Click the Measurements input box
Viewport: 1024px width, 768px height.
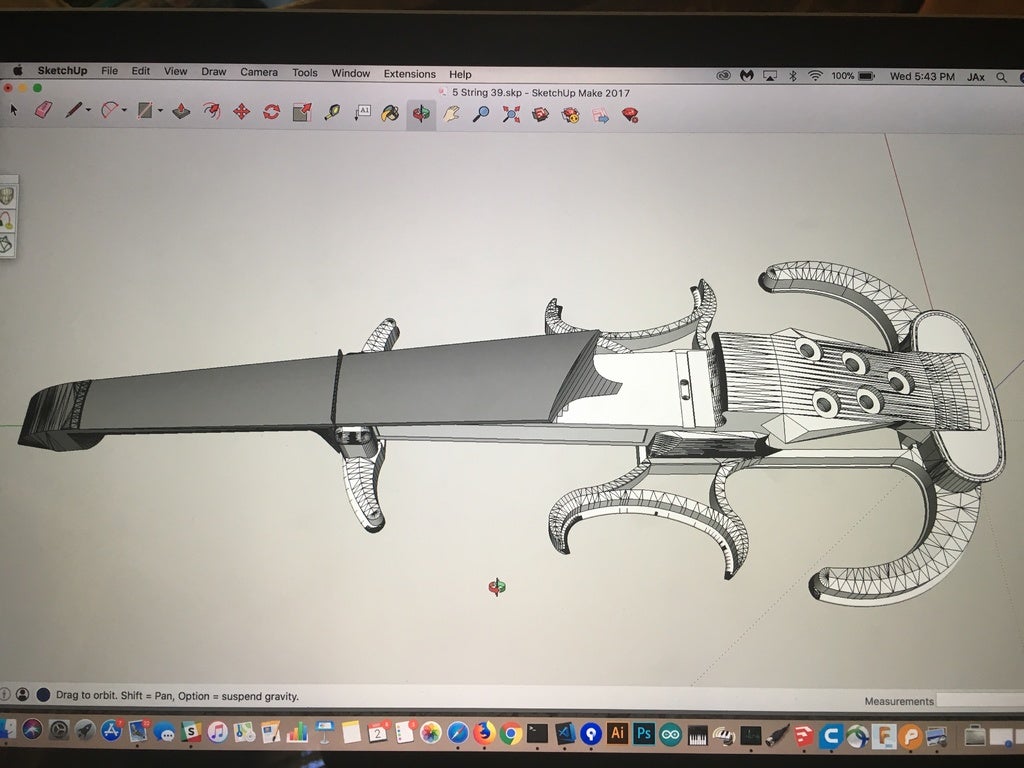(980, 701)
